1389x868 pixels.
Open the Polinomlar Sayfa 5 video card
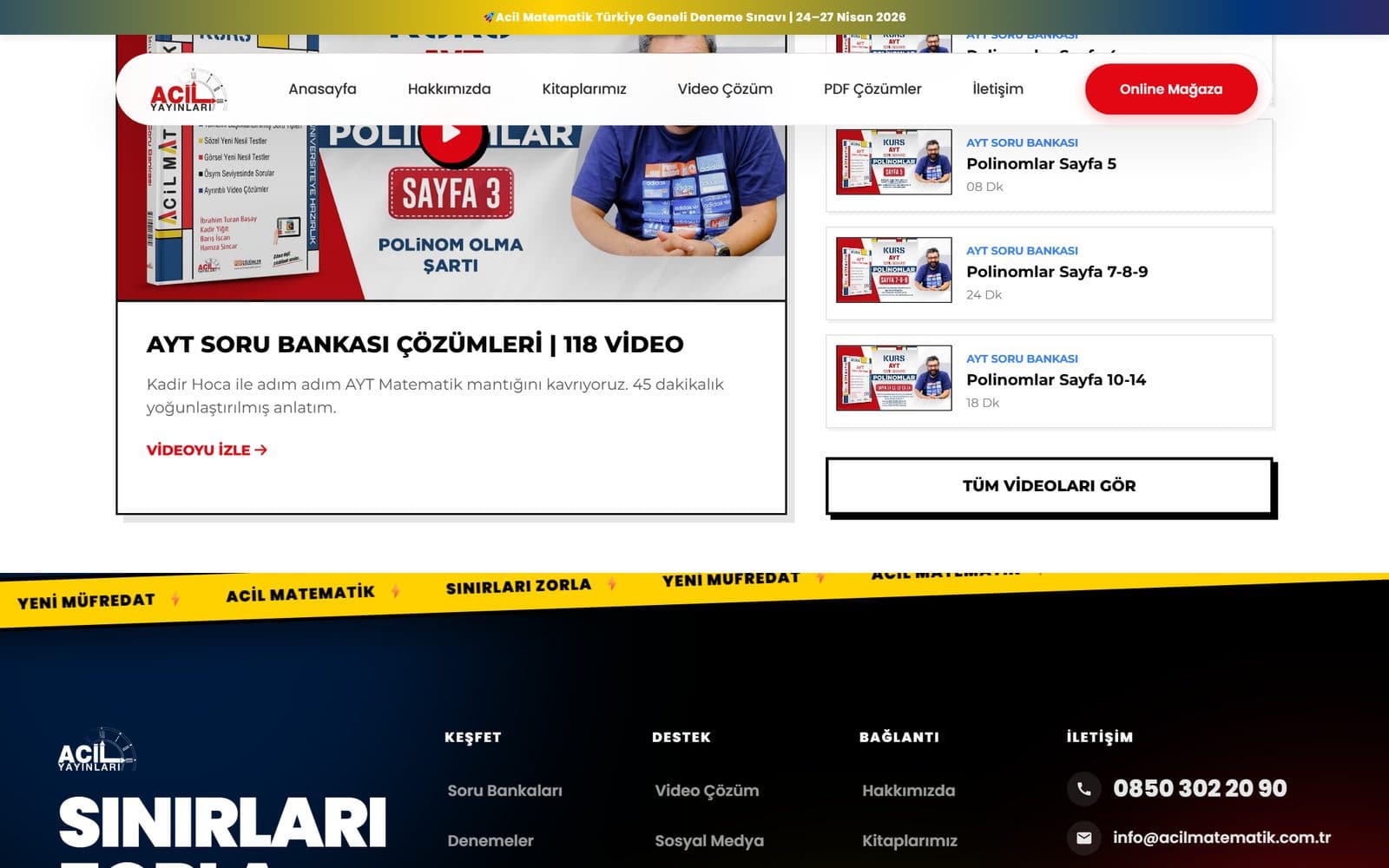1049,165
